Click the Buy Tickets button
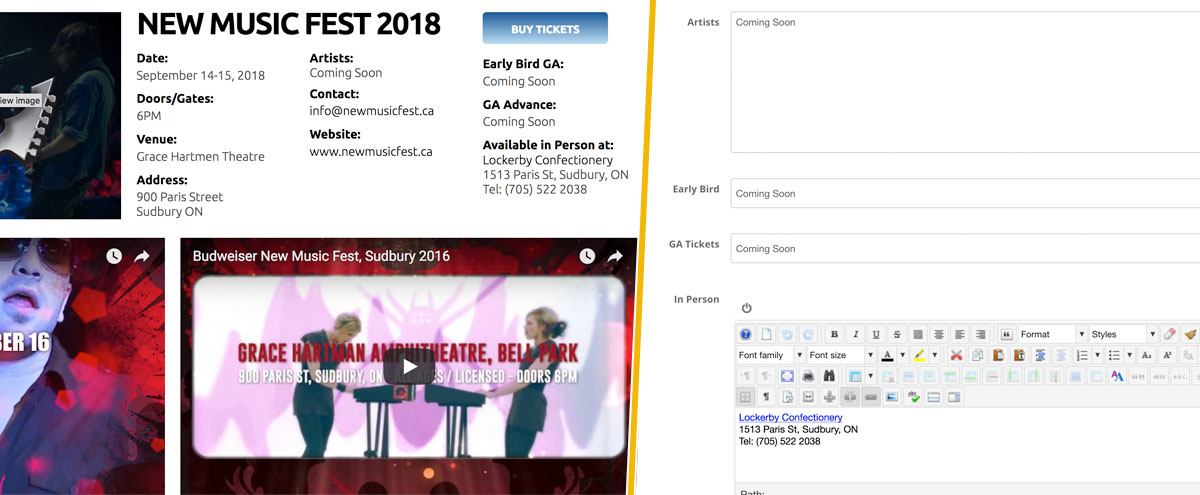This screenshot has height=495, width=1200. tap(545, 29)
